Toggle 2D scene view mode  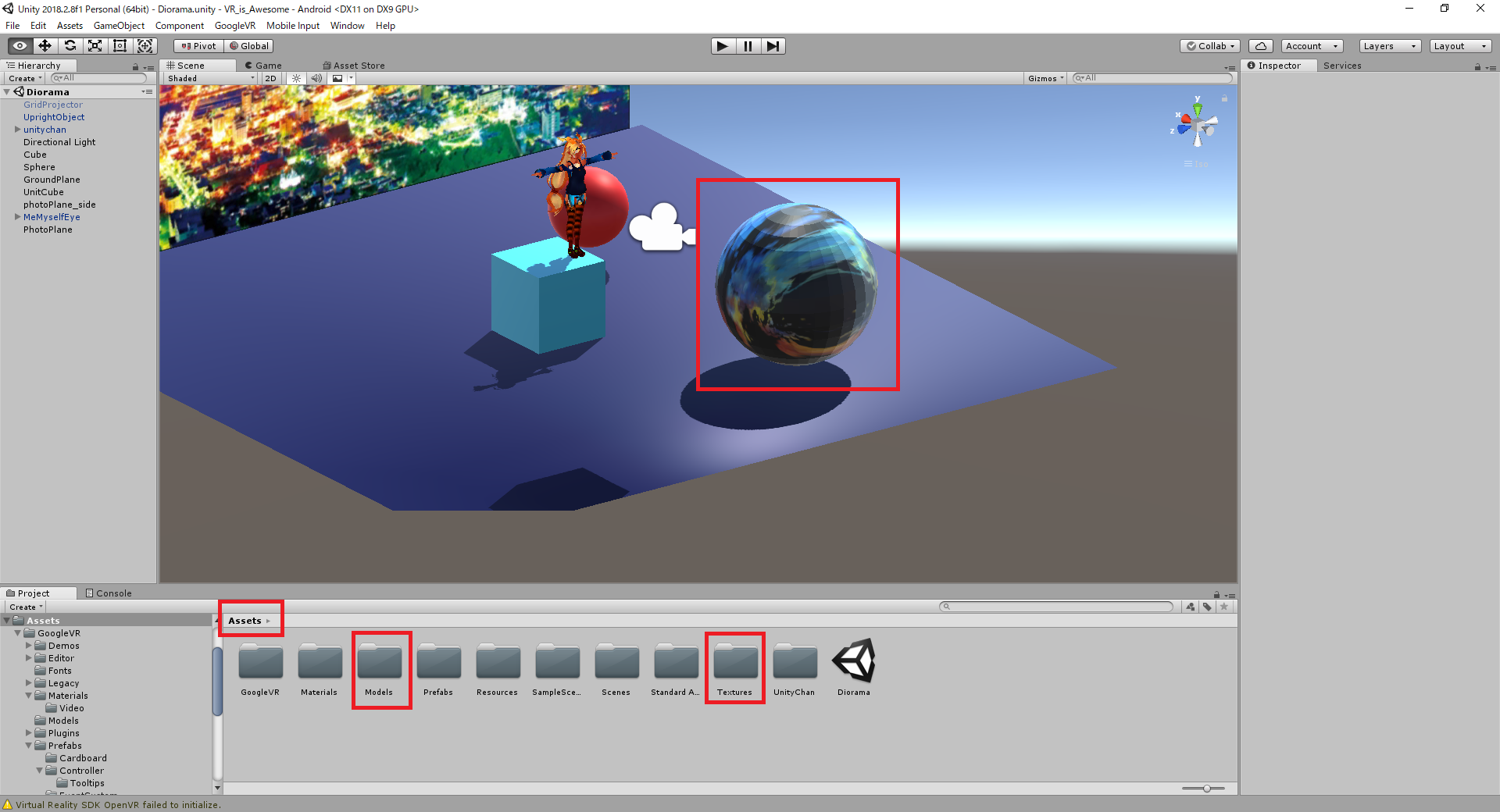270,78
